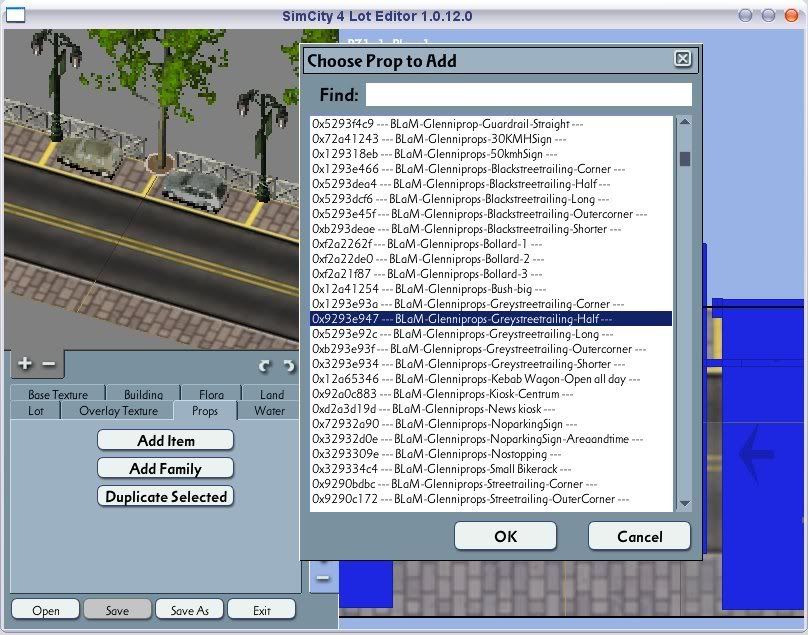Select Streetrailing-OuterCorner prop 0x9290c172
This screenshot has width=808, height=635.
(x=492, y=499)
